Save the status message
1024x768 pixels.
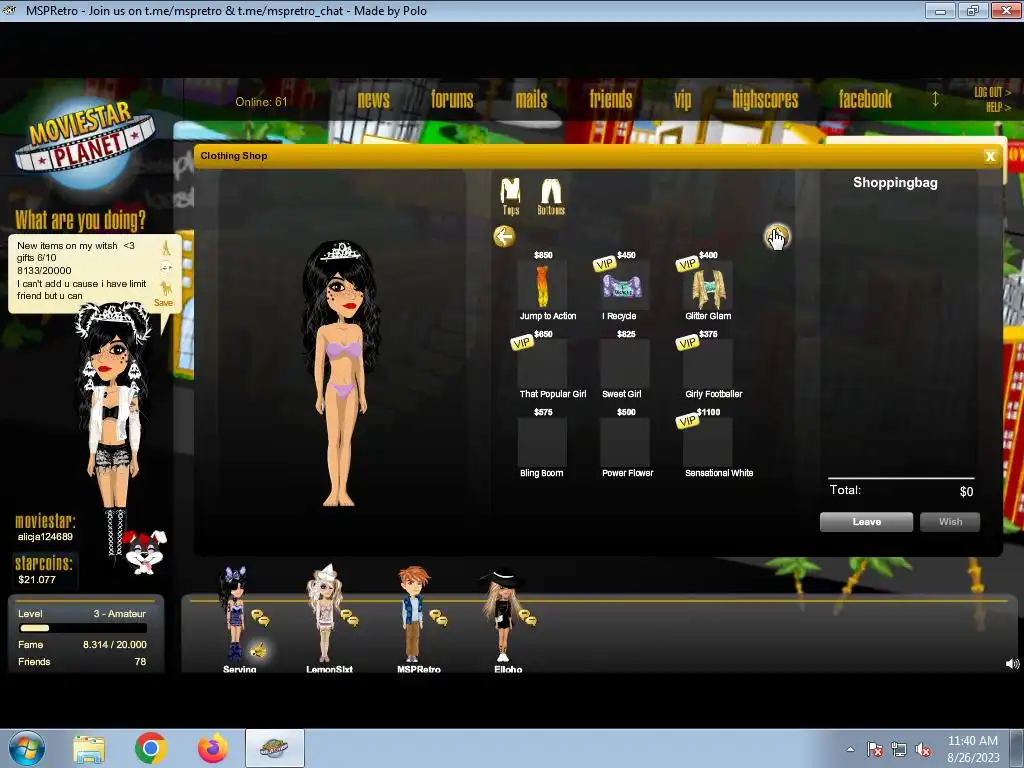click(163, 303)
